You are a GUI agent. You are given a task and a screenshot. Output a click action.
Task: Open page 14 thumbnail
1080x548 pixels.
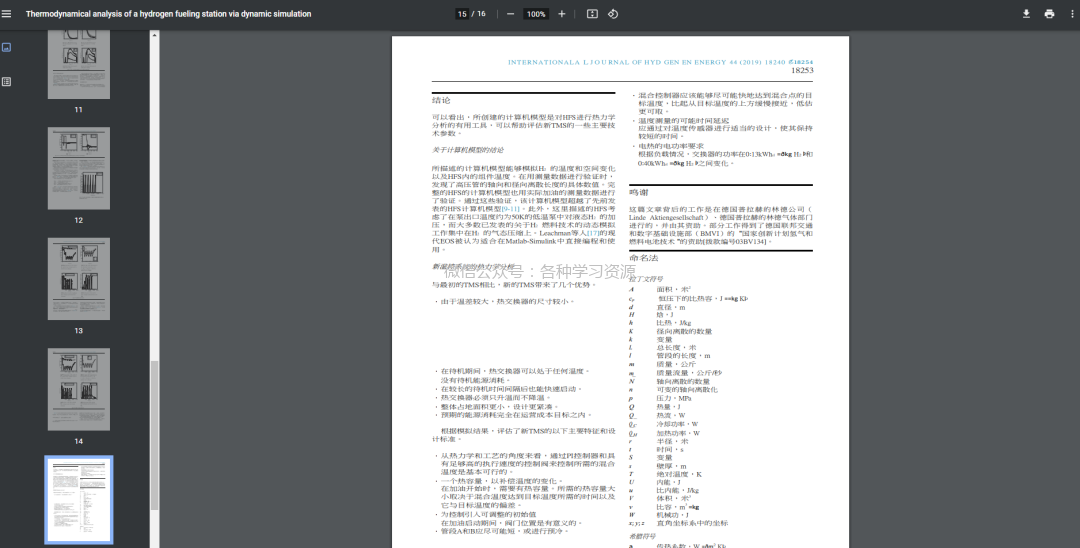coord(79,389)
